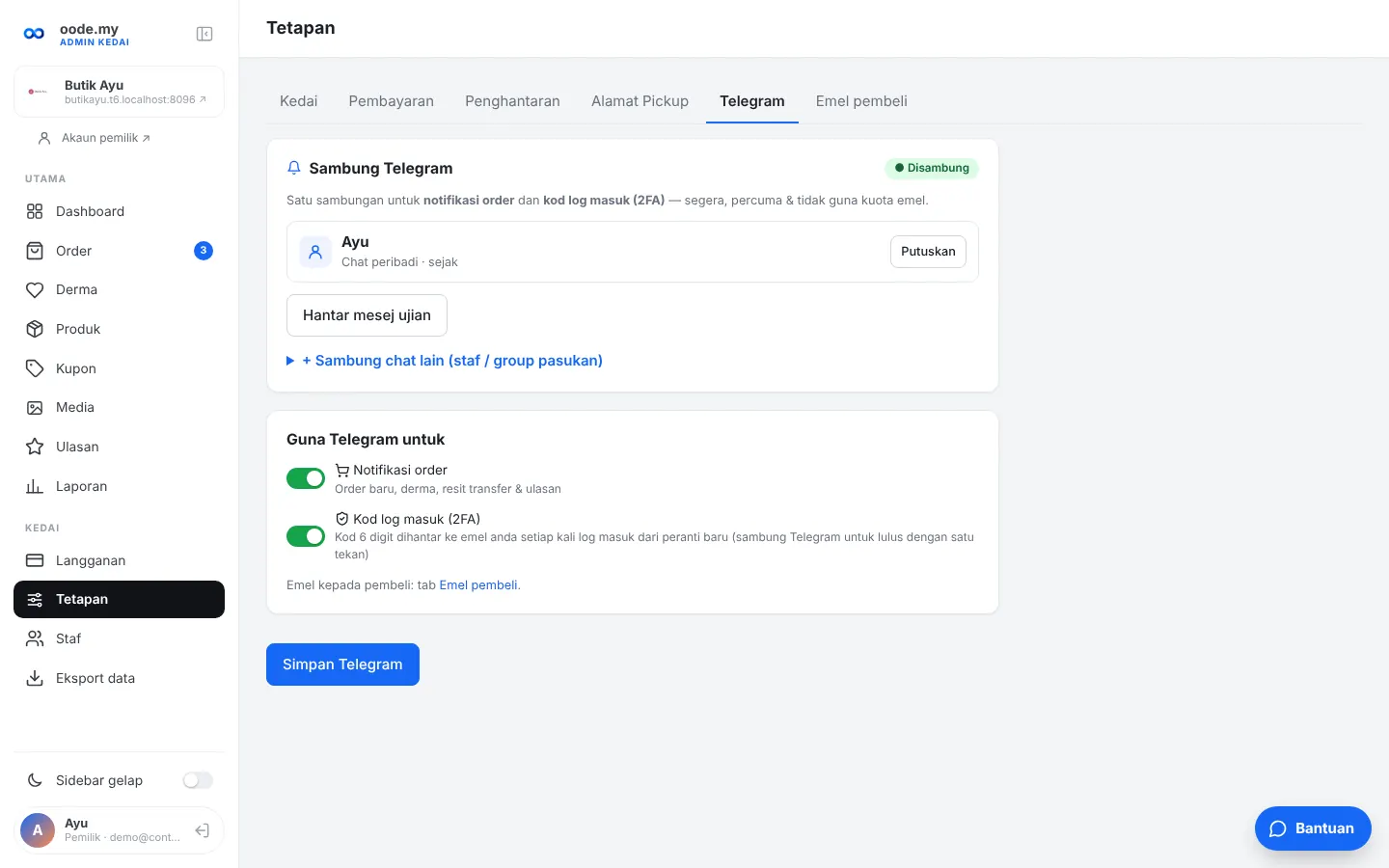Select the Telegram tab
1389x868 pixels.
pos(752,101)
